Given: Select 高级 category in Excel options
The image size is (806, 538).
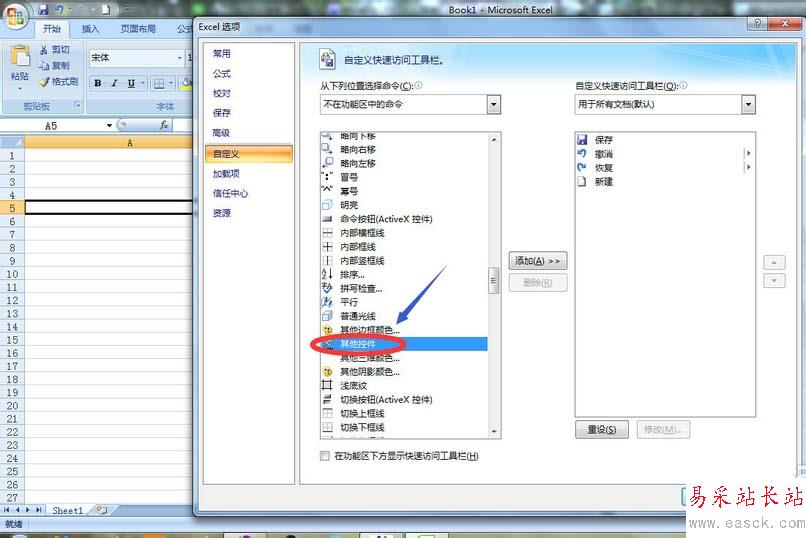Looking at the screenshot, I should click(x=249, y=133).
